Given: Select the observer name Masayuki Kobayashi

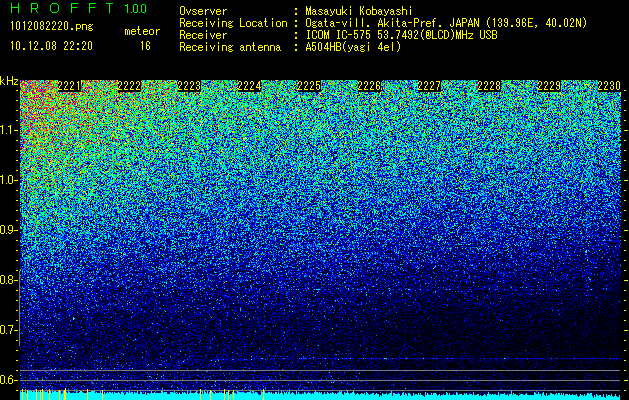Looking at the screenshot, I should click(x=359, y=11).
